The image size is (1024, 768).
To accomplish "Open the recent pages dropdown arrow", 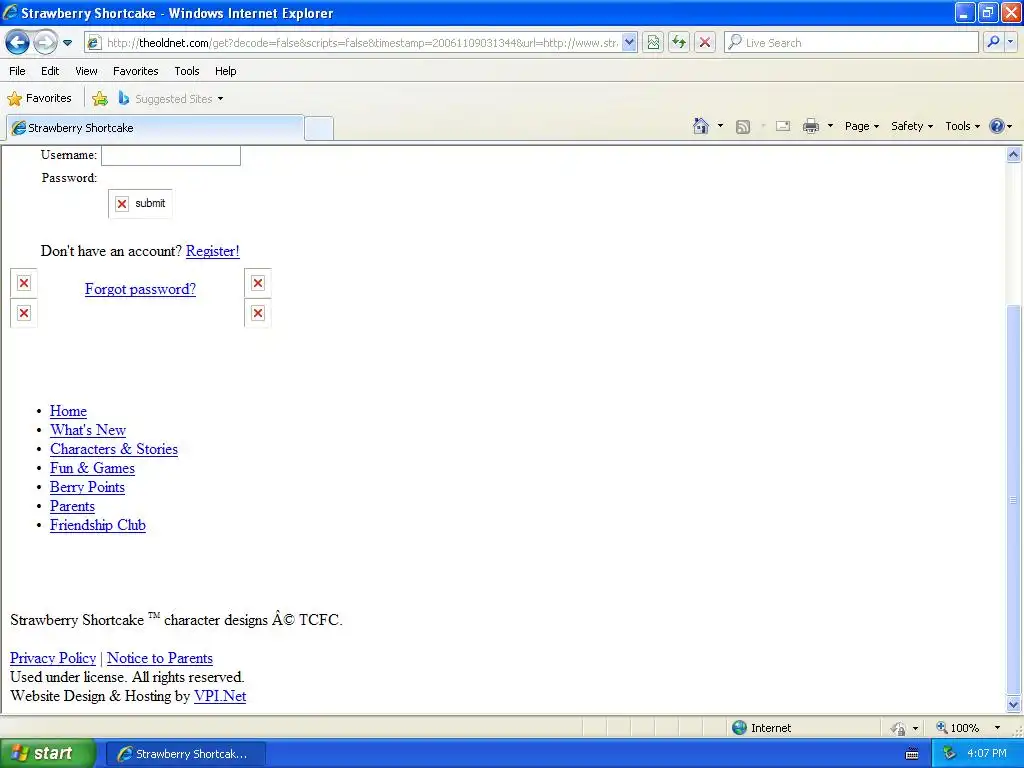I will [67, 43].
